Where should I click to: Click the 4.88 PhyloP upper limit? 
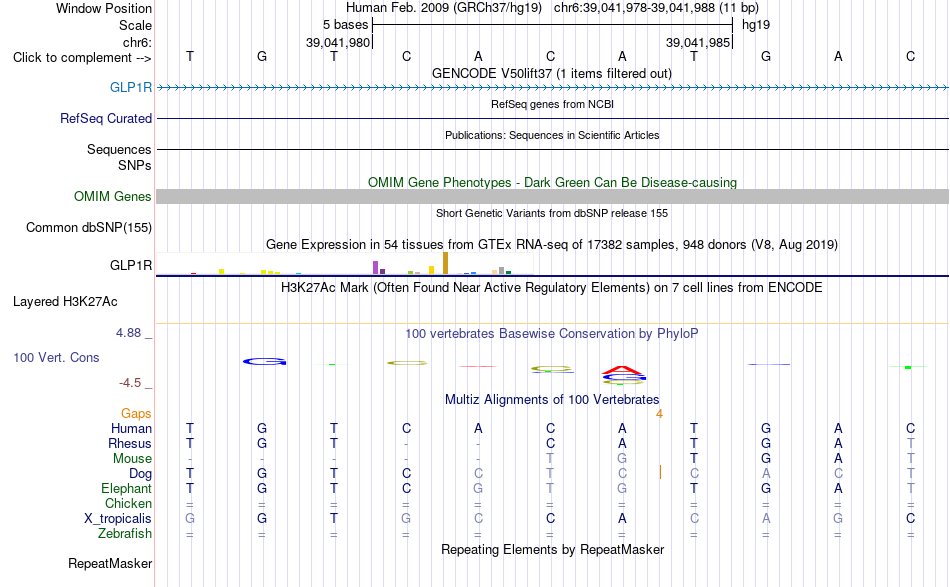[128, 333]
